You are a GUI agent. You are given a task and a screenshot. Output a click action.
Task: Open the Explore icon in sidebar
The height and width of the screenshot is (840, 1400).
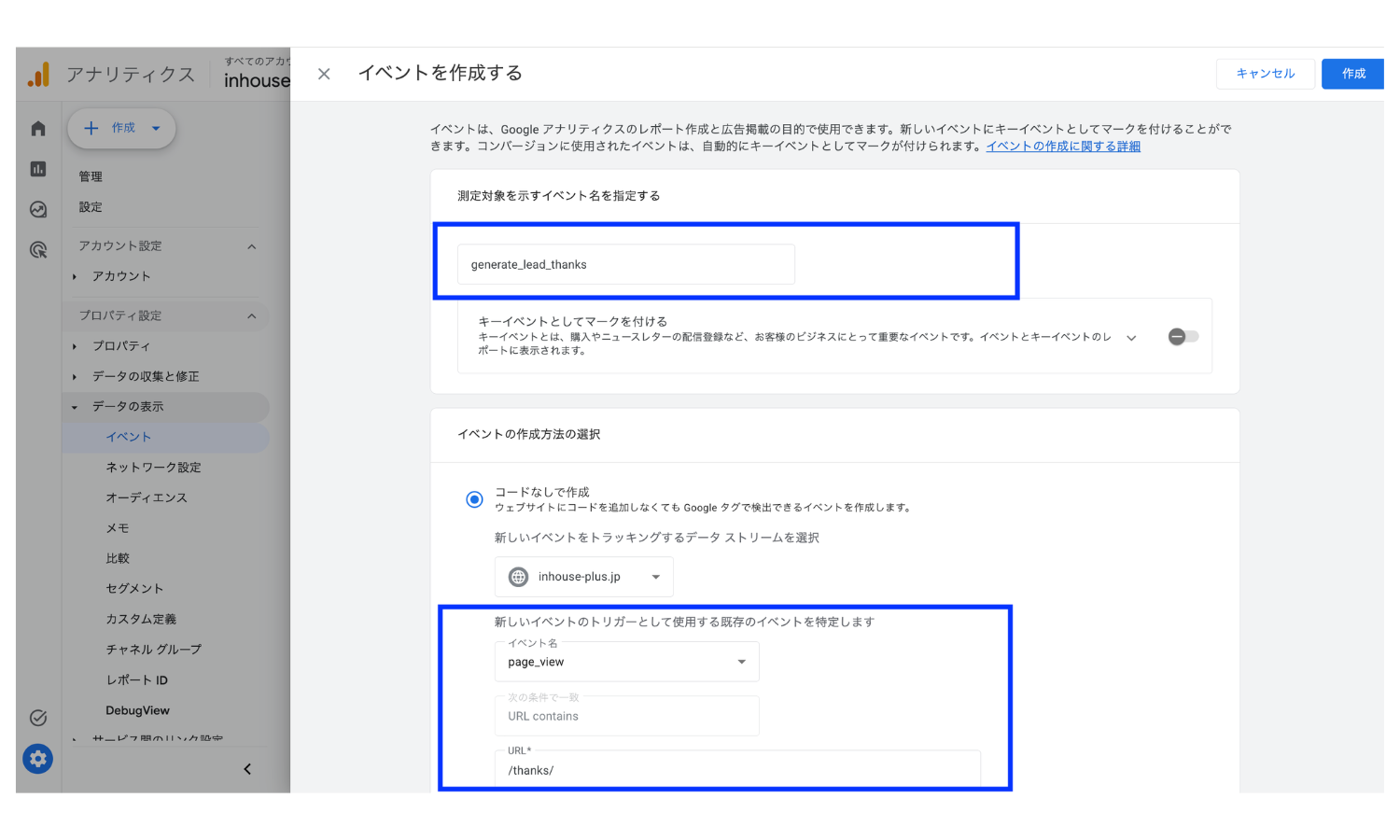tap(38, 209)
